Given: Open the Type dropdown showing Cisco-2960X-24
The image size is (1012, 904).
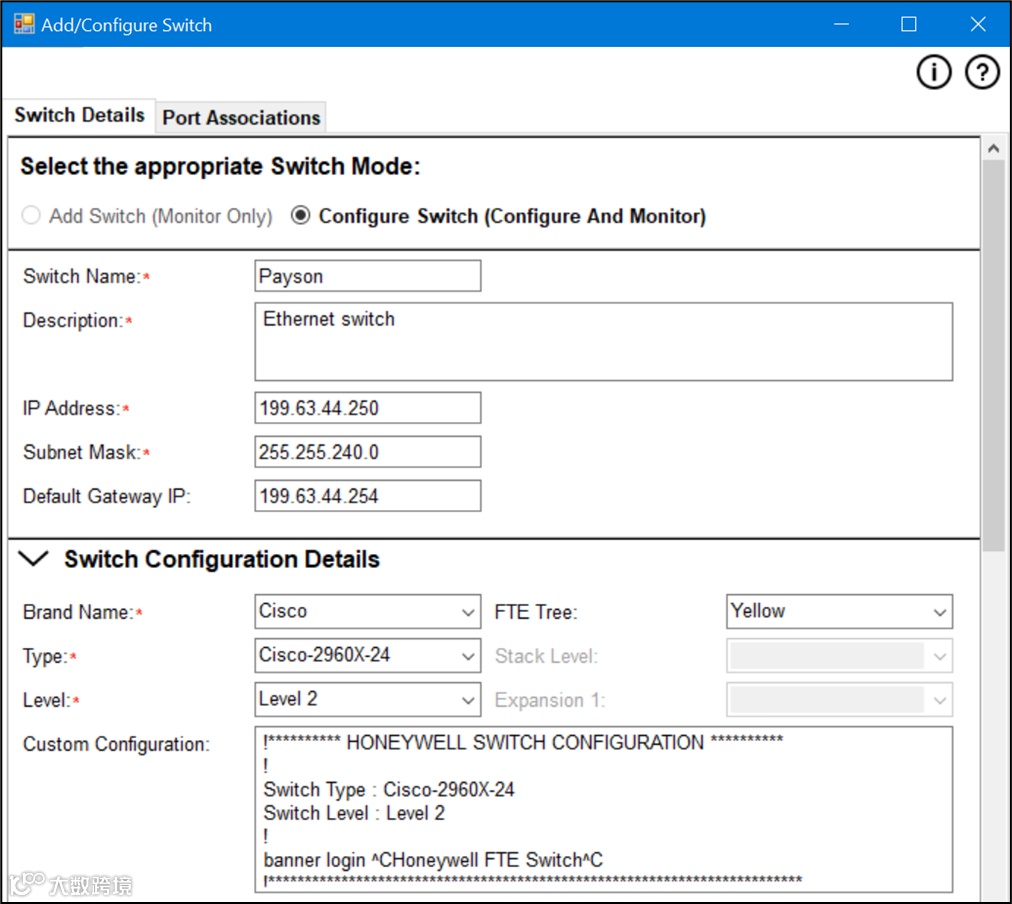Looking at the screenshot, I should pos(367,656).
